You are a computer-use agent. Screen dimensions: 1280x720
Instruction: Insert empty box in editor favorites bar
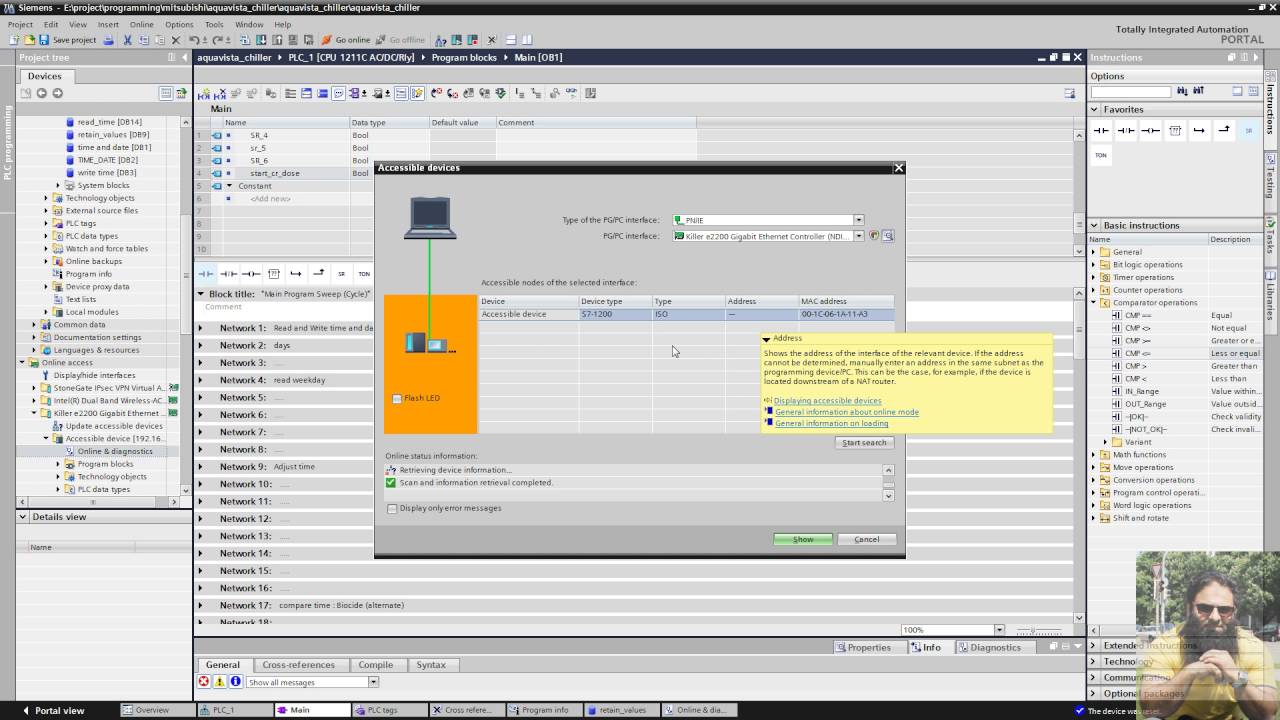[273, 273]
